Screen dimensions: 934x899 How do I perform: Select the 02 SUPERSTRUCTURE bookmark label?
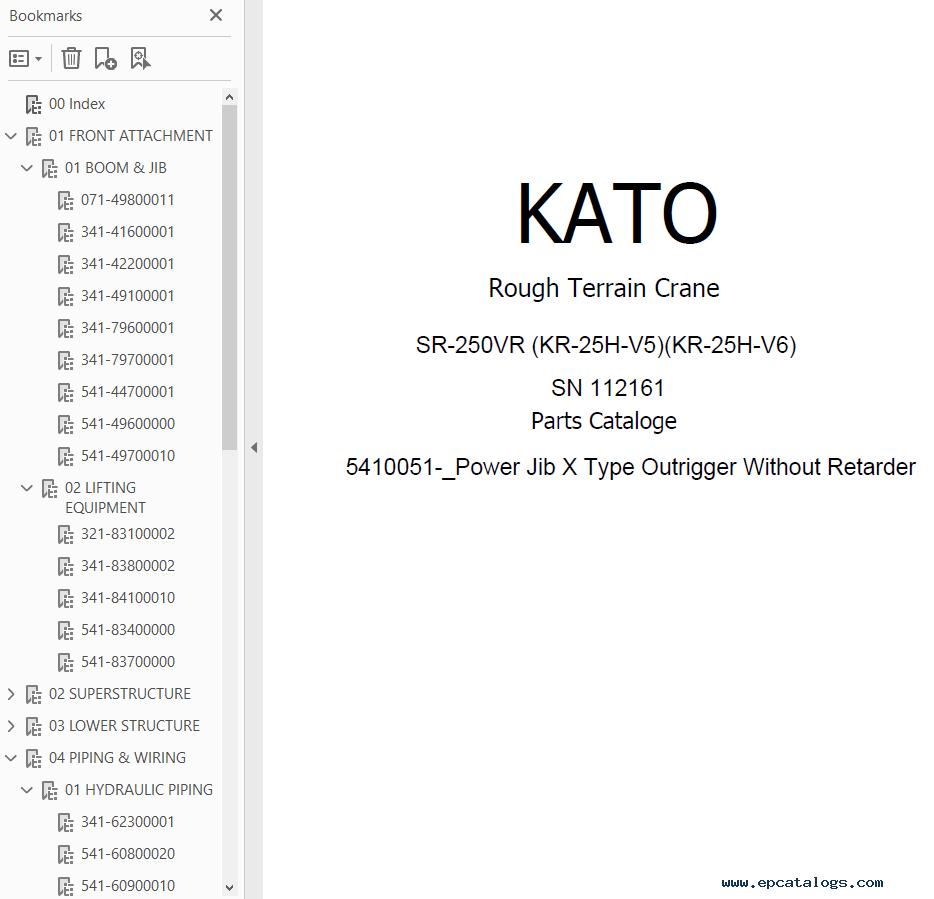pyautogui.click(x=120, y=694)
